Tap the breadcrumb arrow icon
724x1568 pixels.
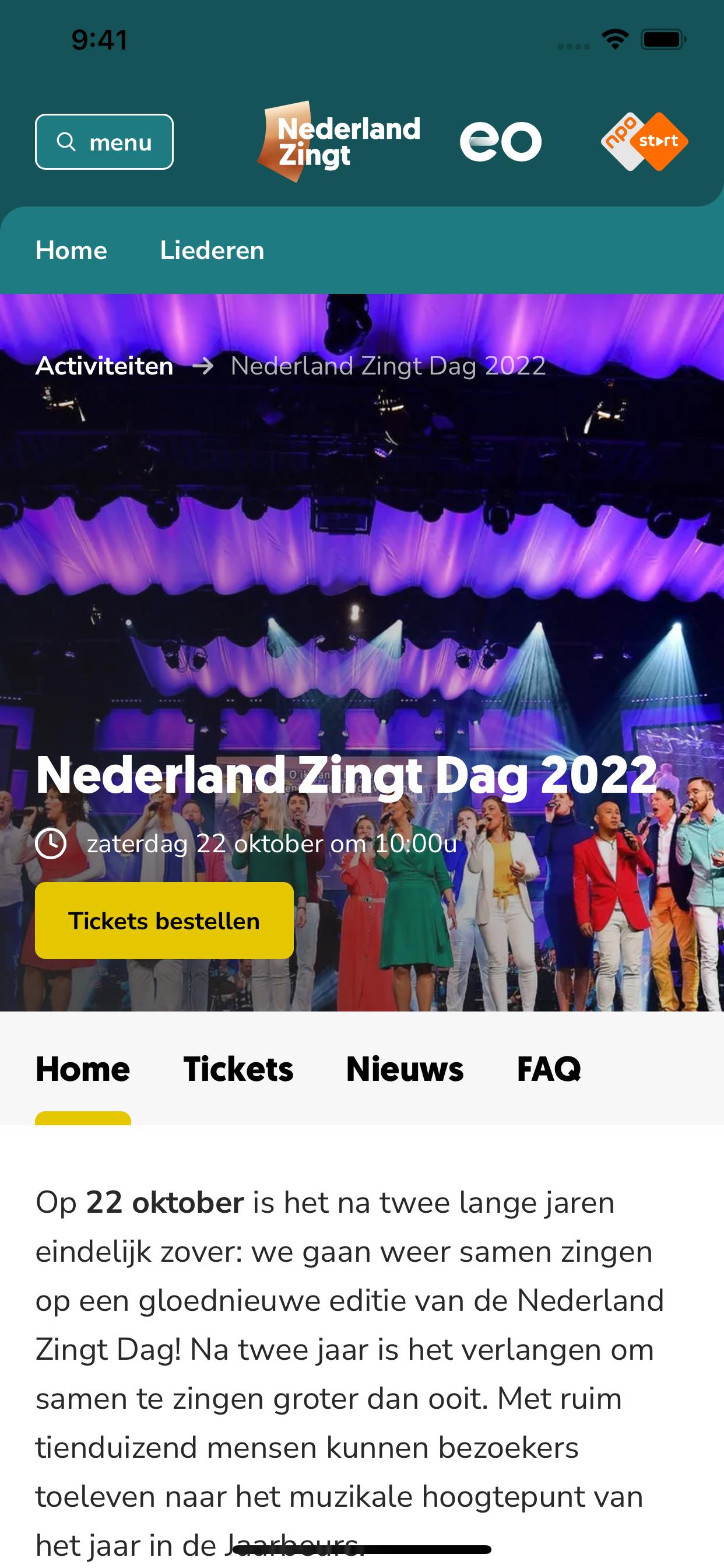click(x=203, y=366)
